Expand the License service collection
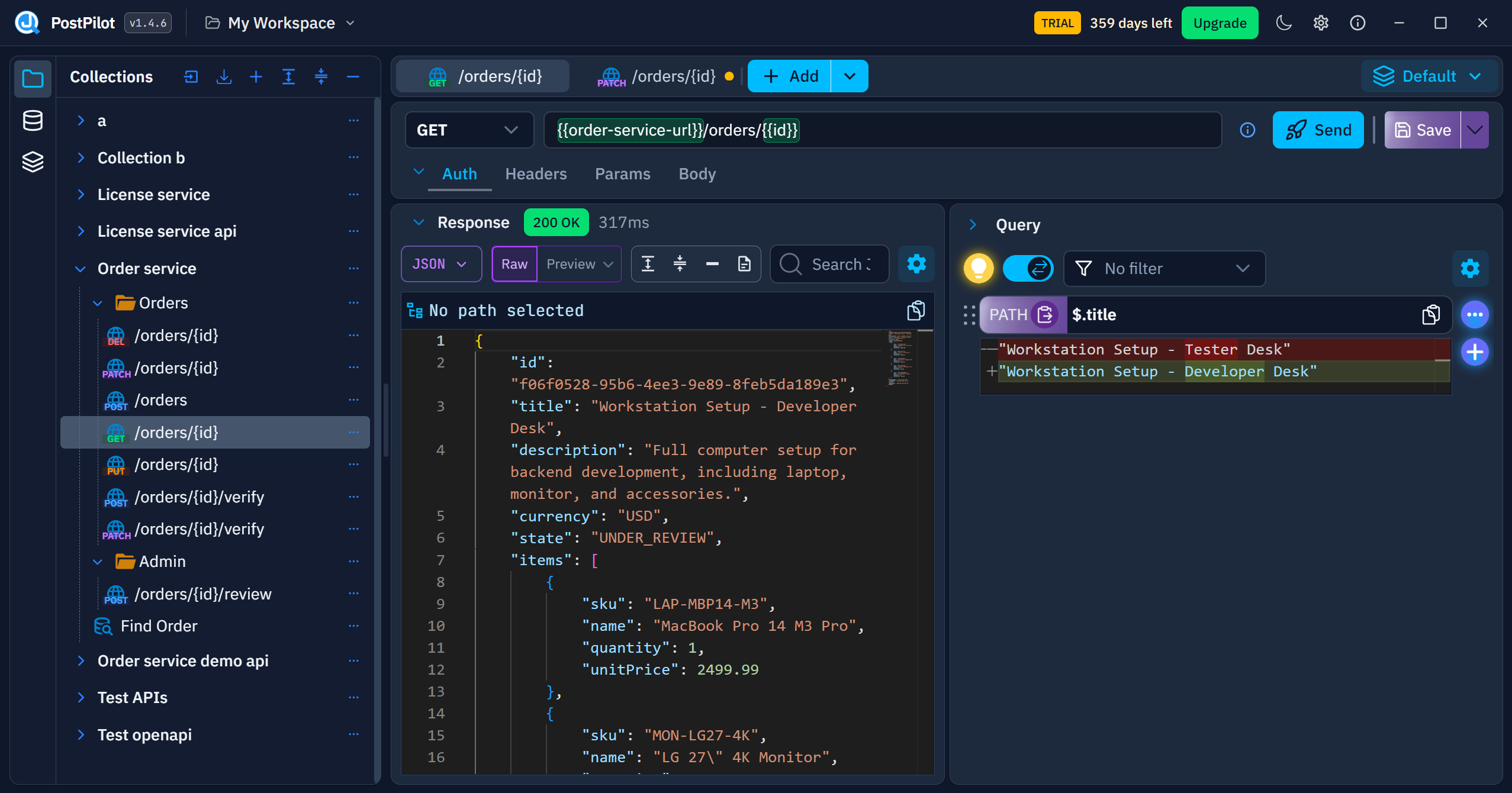This screenshot has height=793, width=1512. click(x=153, y=194)
